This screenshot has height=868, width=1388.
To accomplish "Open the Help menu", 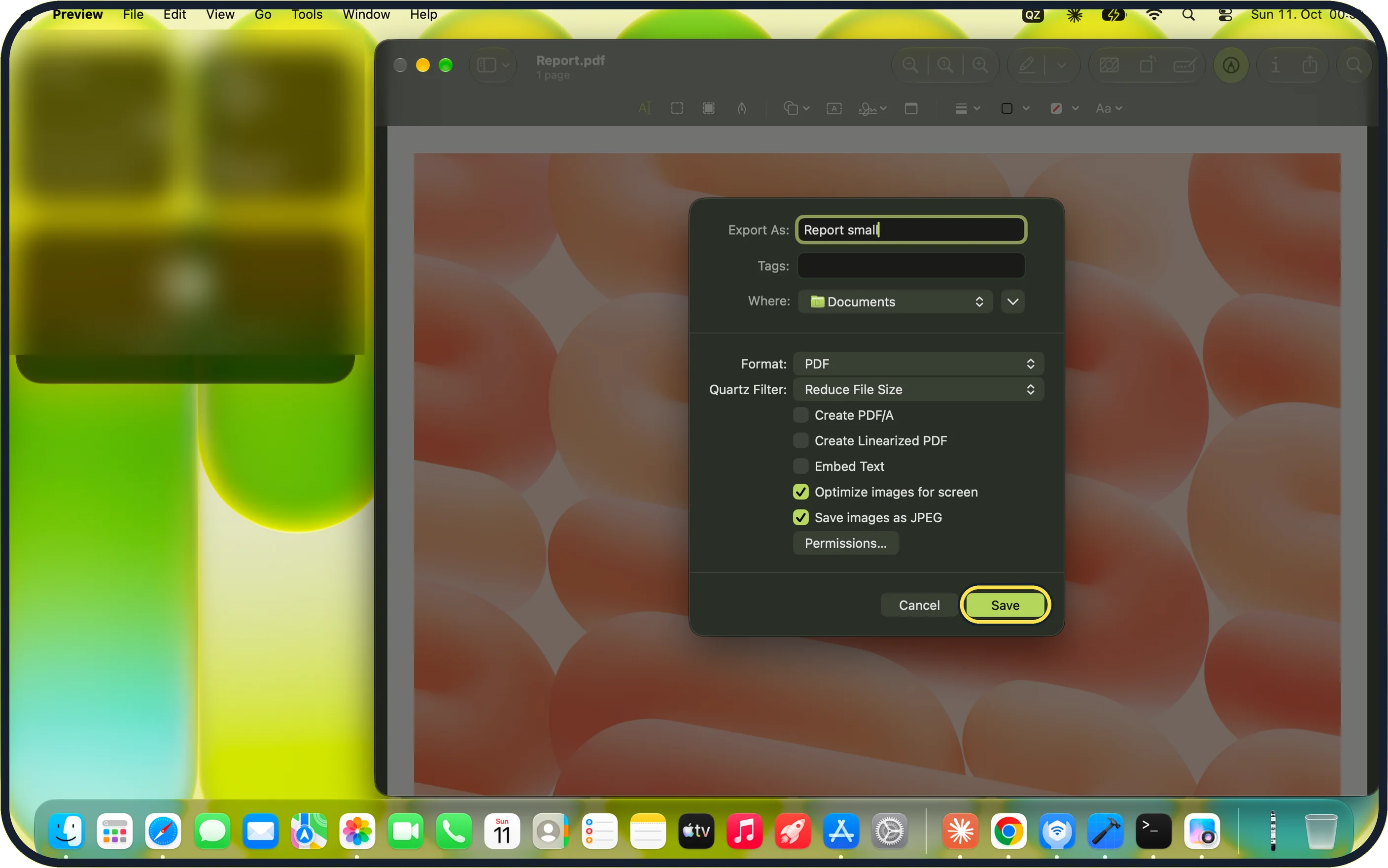I will coord(423,14).
